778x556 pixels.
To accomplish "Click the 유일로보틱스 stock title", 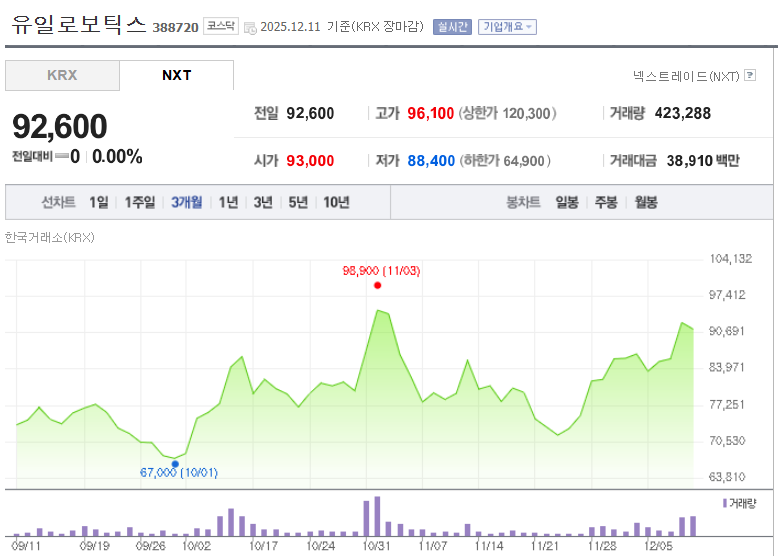I will click(x=79, y=24).
